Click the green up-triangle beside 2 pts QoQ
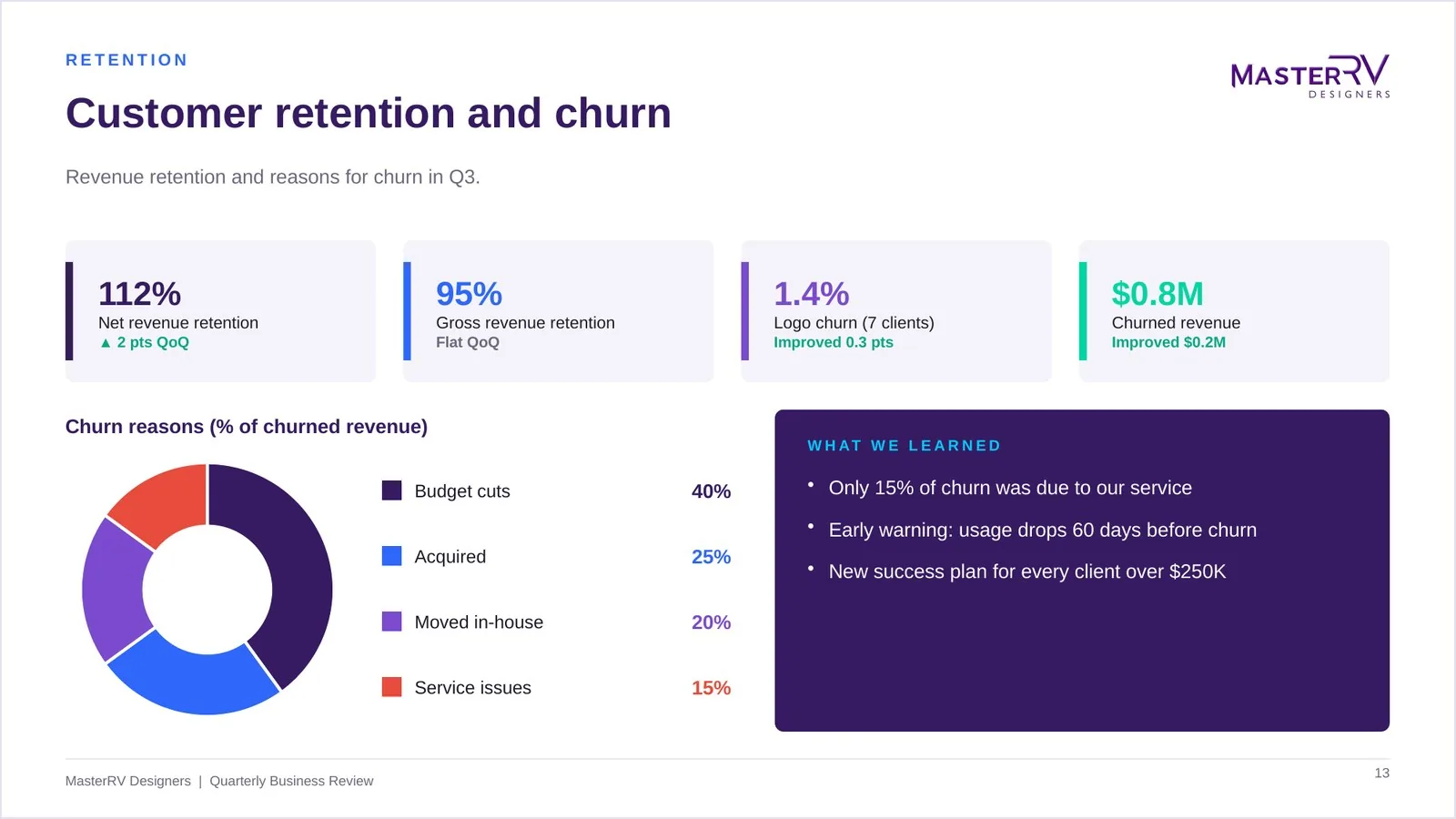The height and width of the screenshot is (819, 1456). click(106, 343)
